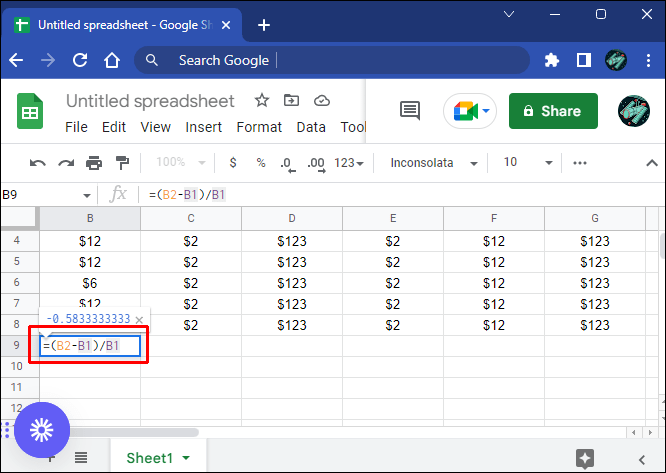Open the Data menu
Screen dimensions: 666x473
(x=311, y=127)
